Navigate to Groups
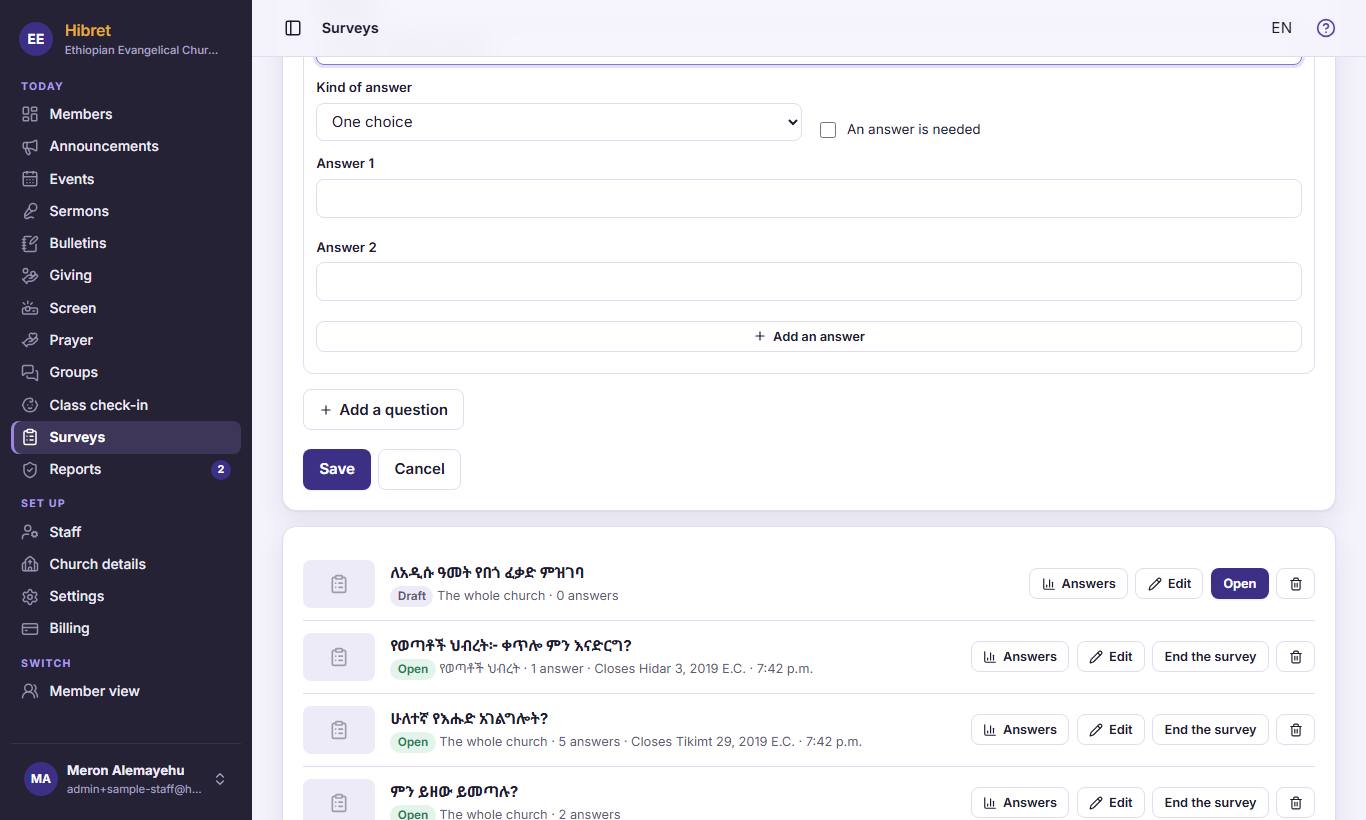This screenshot has height=820, width=1366. click(126, 372)
